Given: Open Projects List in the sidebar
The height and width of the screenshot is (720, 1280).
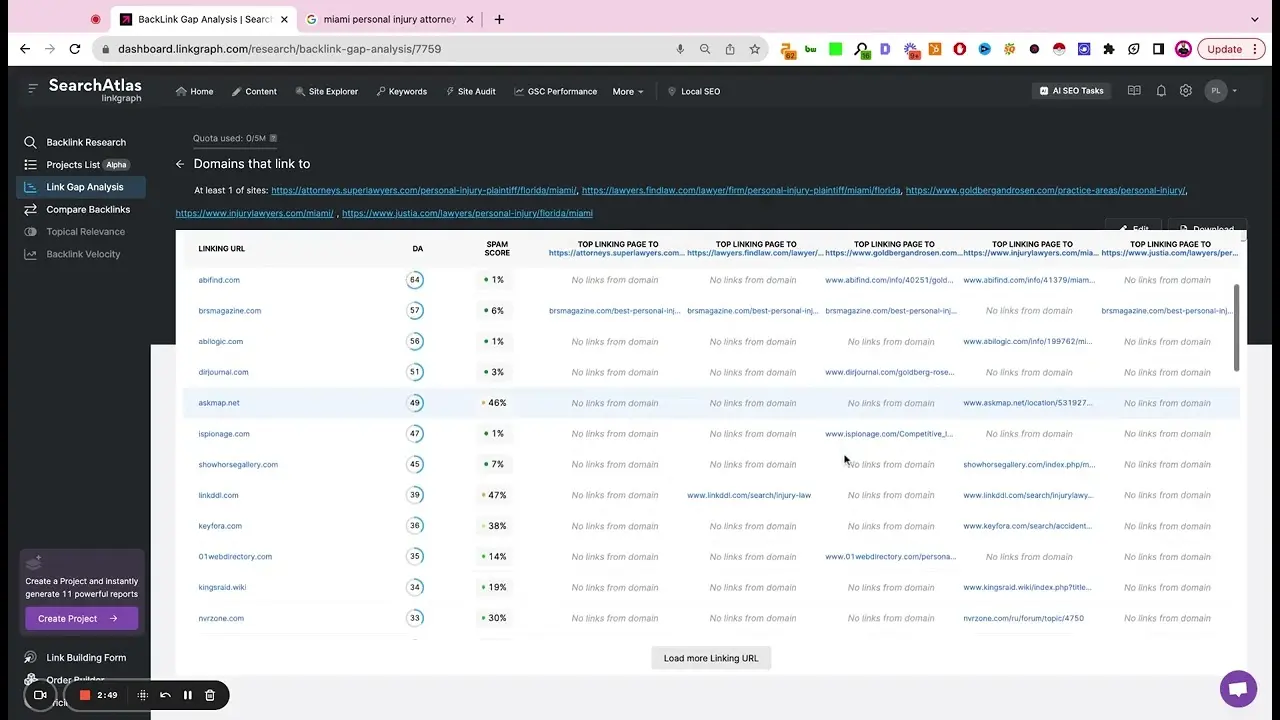Looking at the screenshot, I should (x=73, y=164).
